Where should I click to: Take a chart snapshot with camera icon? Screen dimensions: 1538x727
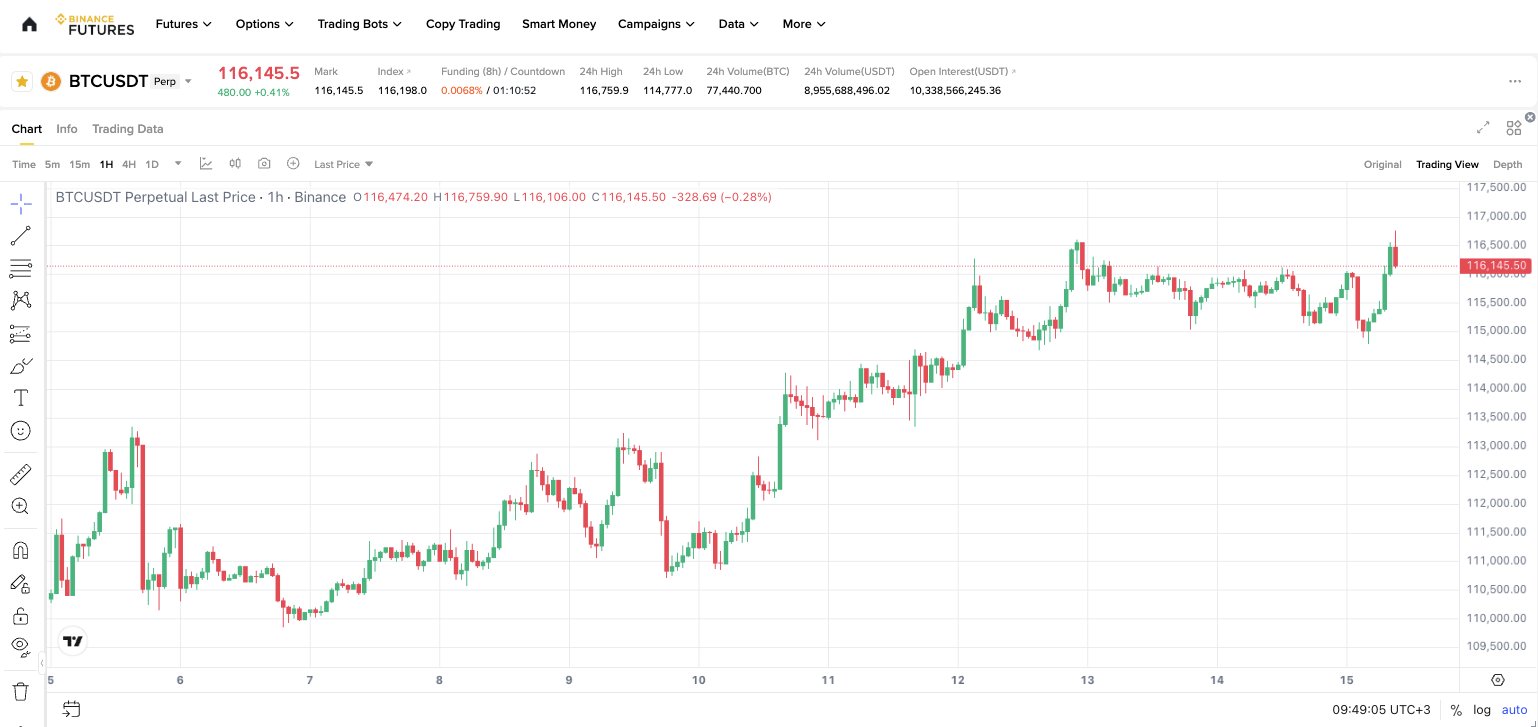point(264,164)
